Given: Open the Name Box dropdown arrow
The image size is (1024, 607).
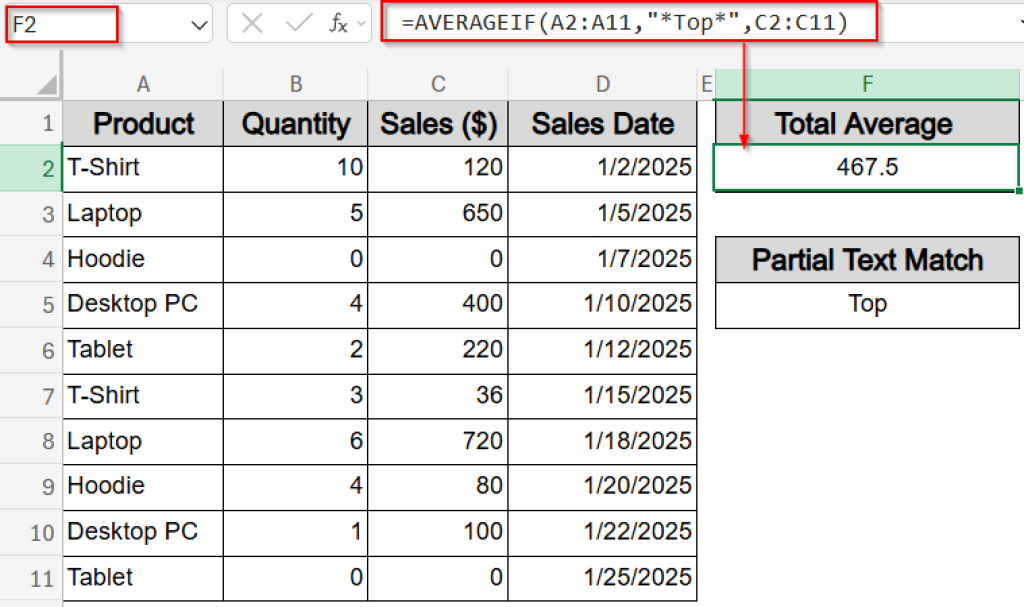Looking at the screenshot, I should [x=198, y=22].
